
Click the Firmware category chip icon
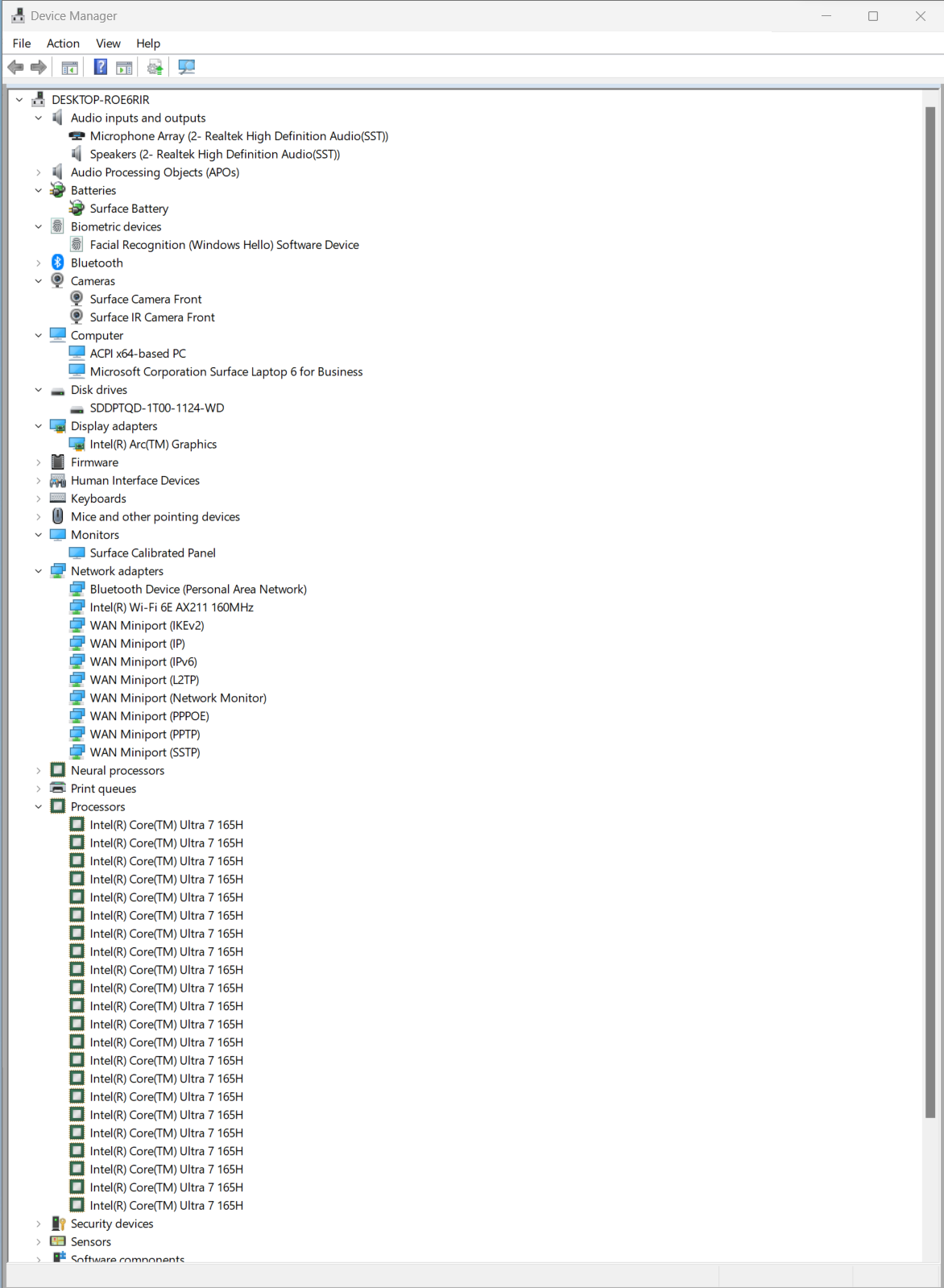pos(58,462)
